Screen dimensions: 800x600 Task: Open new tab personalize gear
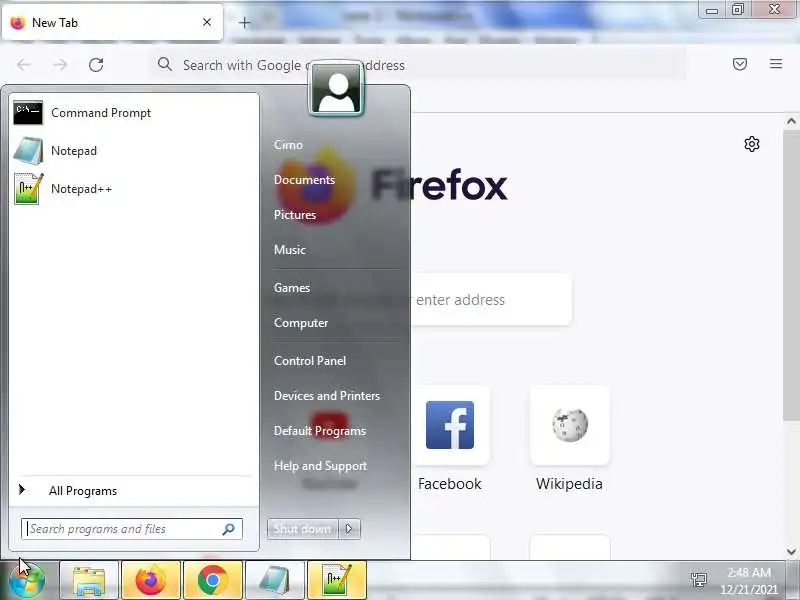click(x=752, y=144)
